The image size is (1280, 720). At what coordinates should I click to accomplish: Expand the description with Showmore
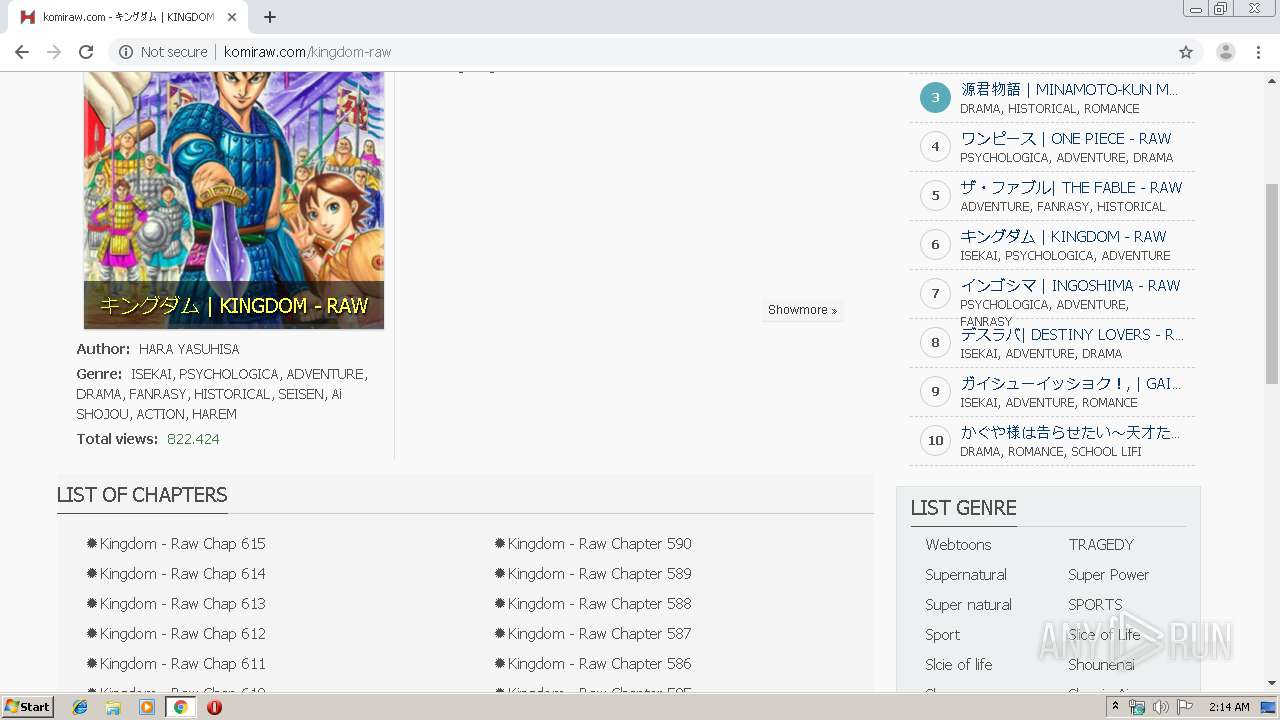[802, 310]
